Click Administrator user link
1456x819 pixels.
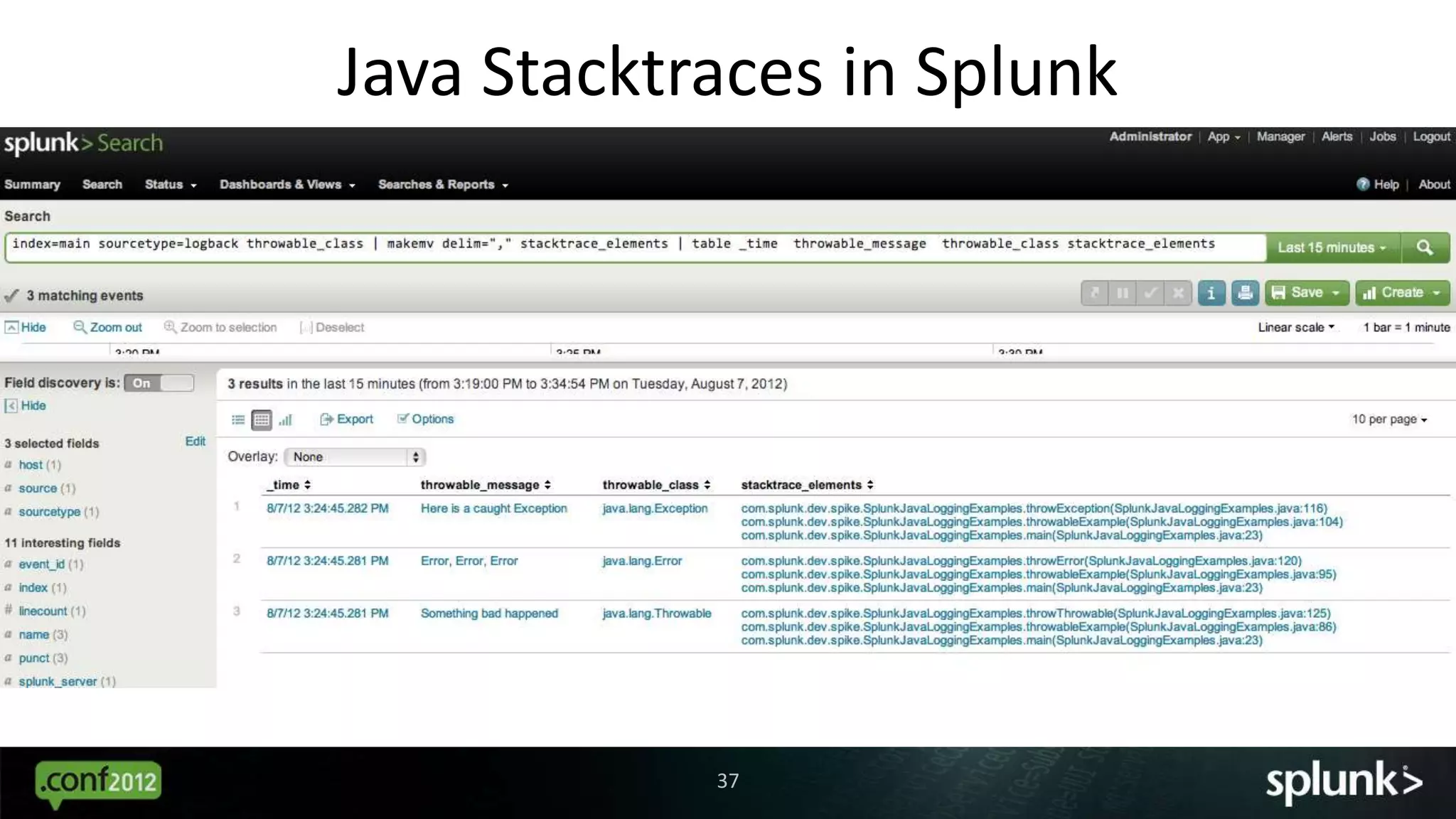tap(1150, 136)
